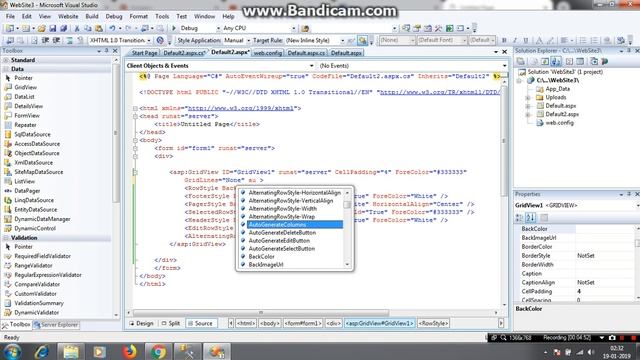This screenshot has height=360, width=640.
Task: Toggle Bold formatting button
Action: pos(504,40)
